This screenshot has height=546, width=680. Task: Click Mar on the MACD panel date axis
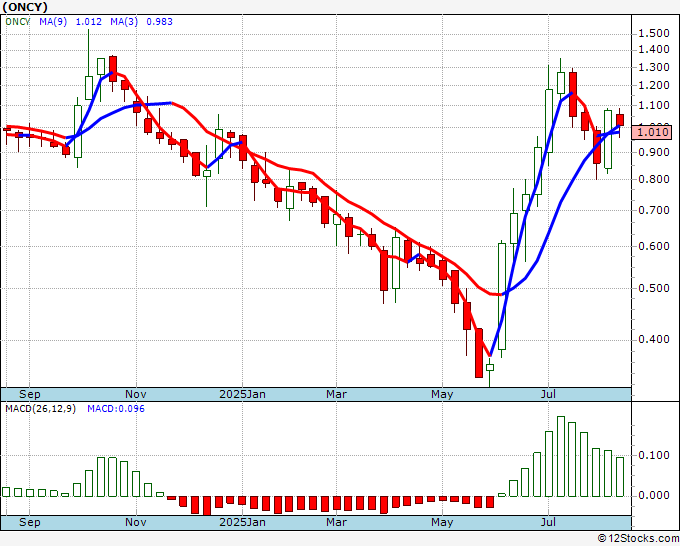(x=337, y=522)
